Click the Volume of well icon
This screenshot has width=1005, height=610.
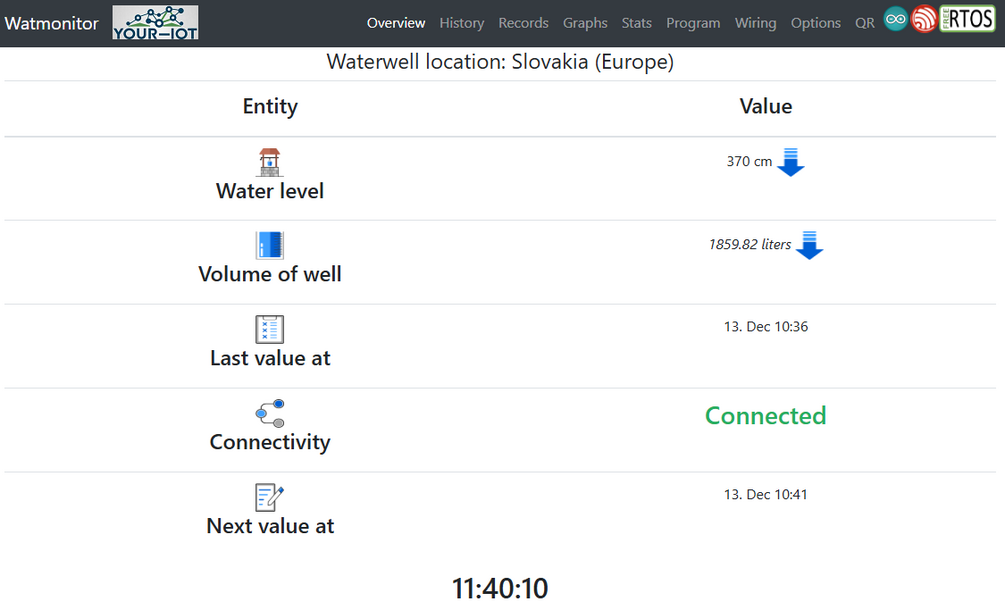tap(269, 243)
